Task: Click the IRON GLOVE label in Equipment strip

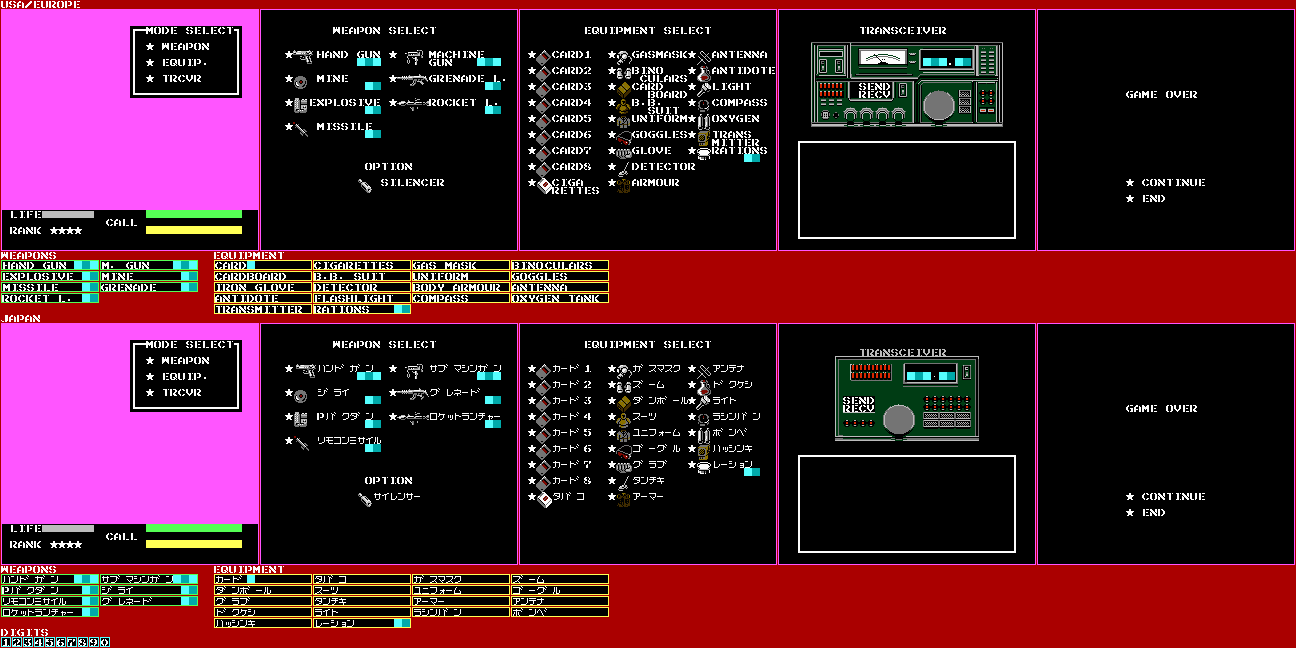Action: point(255,288)
